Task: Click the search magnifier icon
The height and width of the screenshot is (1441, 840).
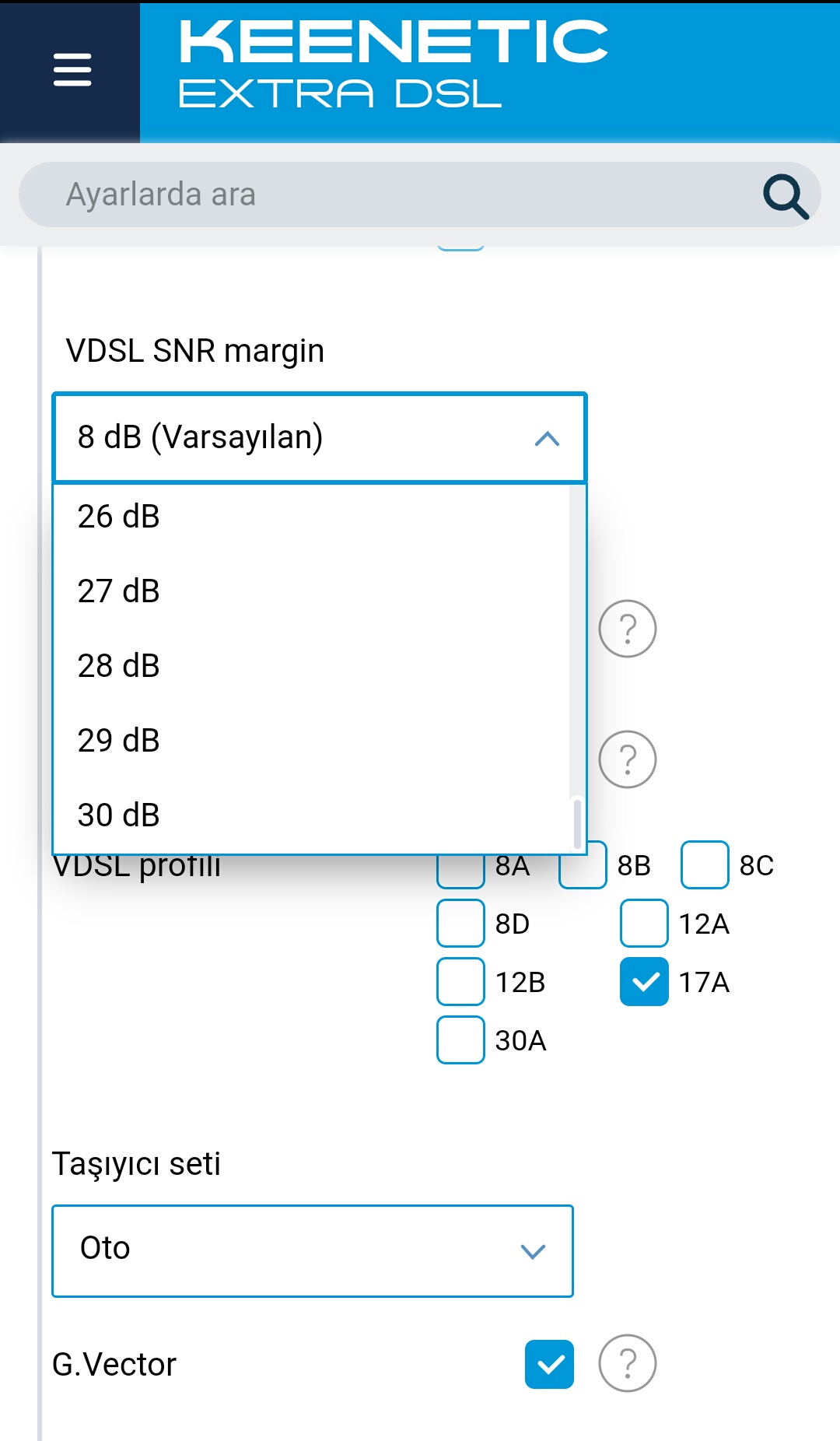Action: (x=786, y=196)
